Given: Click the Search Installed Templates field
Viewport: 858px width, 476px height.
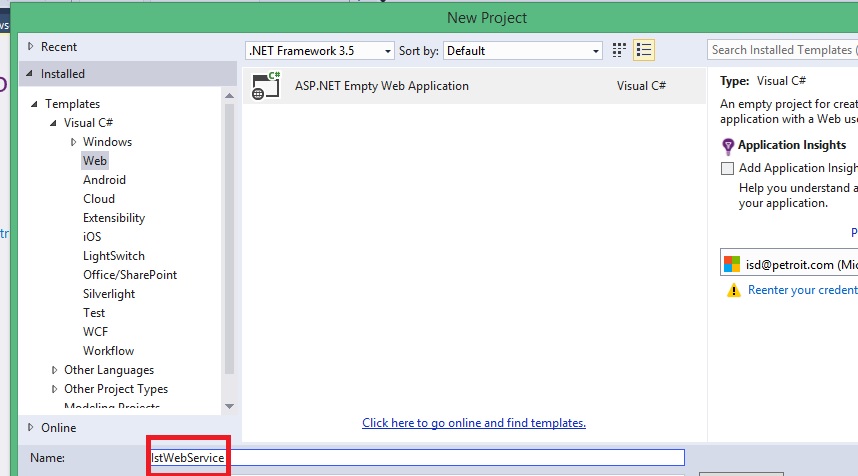Looking at the screenshot, I should point(782,50).
